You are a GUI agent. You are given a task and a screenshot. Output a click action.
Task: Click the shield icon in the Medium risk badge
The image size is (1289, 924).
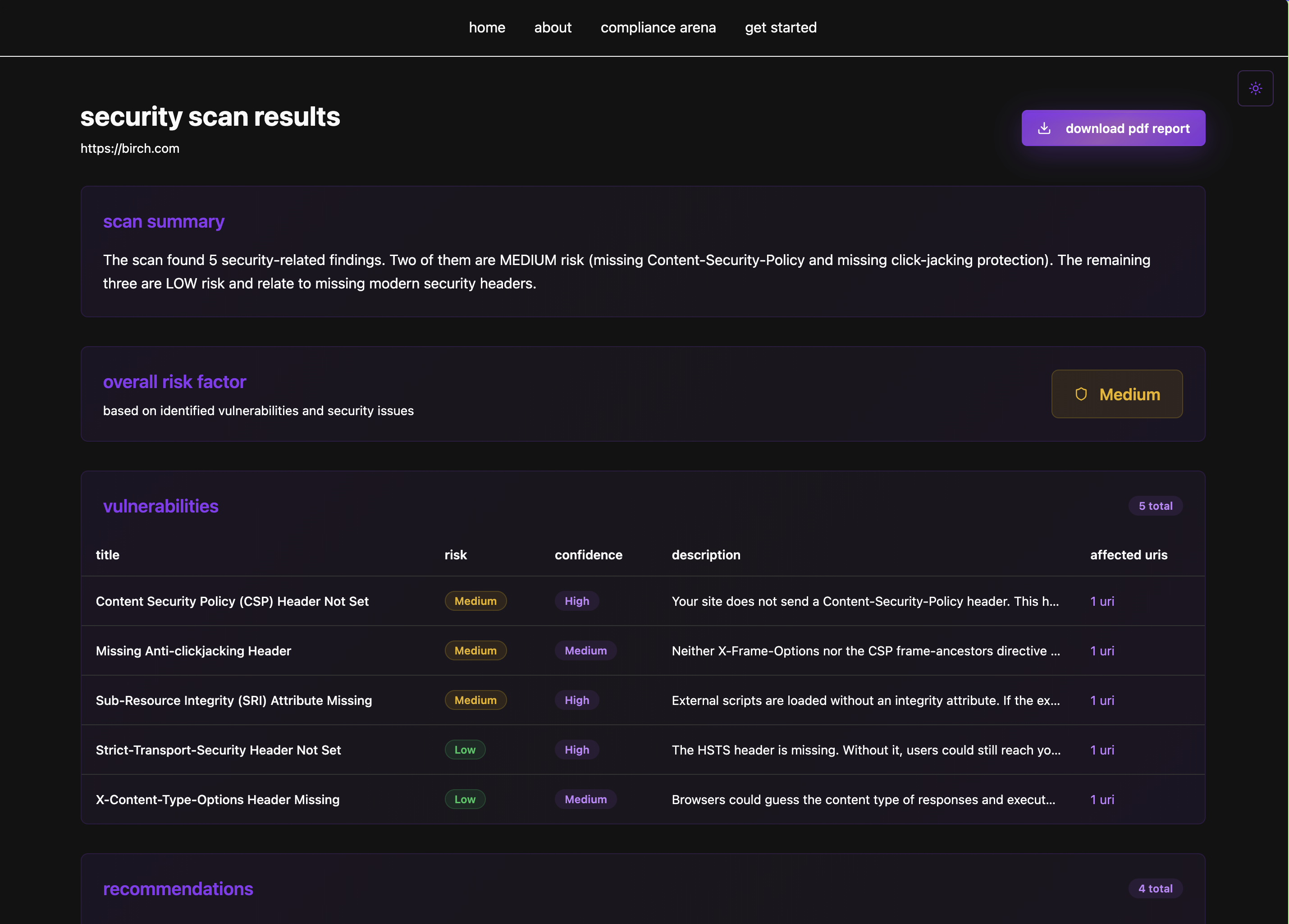(1081, 394)
